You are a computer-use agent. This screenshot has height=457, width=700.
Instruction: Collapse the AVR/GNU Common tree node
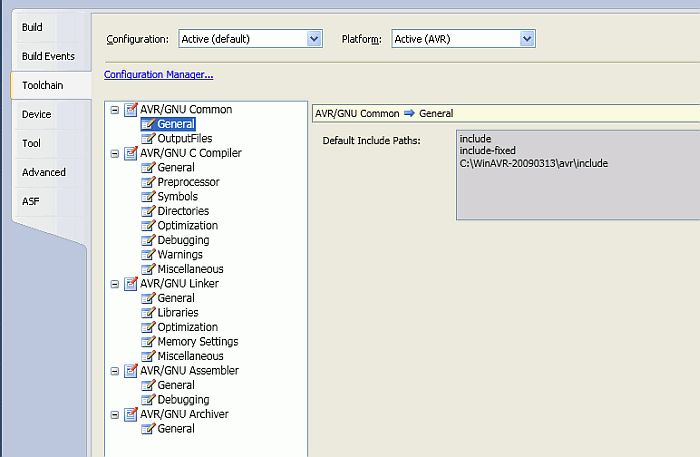point(115,110)
